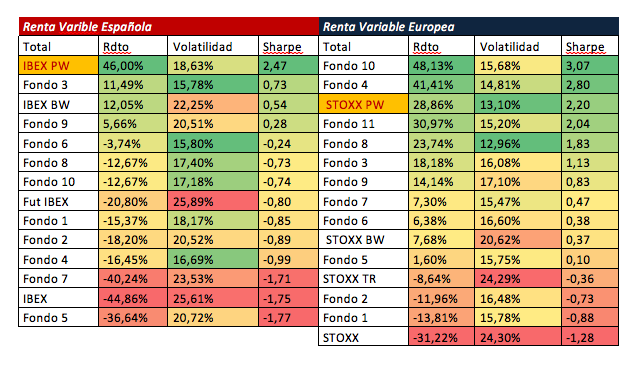Image resolution: width=631 pixels, height=367 pixels.
Task: Select the 3,07 Sharpe value cell
Action: click(590, 66)
